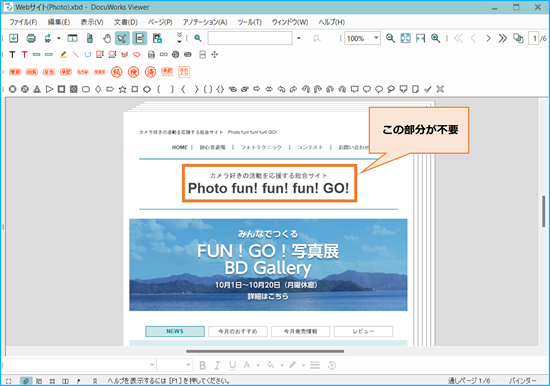Go to the next page arrow
Viewport: 550px width, 386px height.
click(x=488, y=38)
